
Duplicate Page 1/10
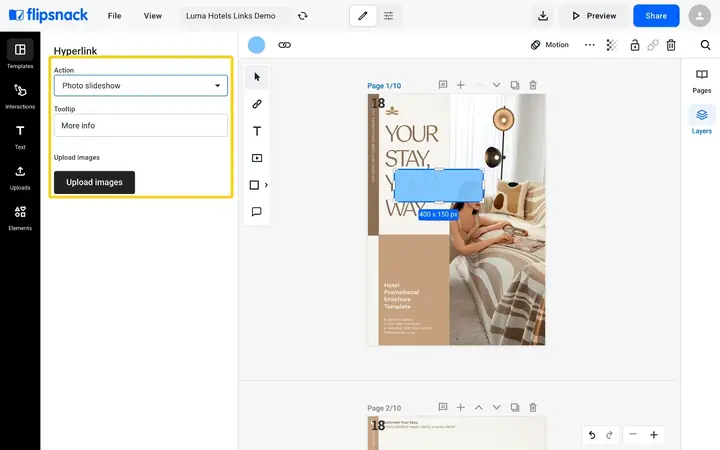coord(515,85)
